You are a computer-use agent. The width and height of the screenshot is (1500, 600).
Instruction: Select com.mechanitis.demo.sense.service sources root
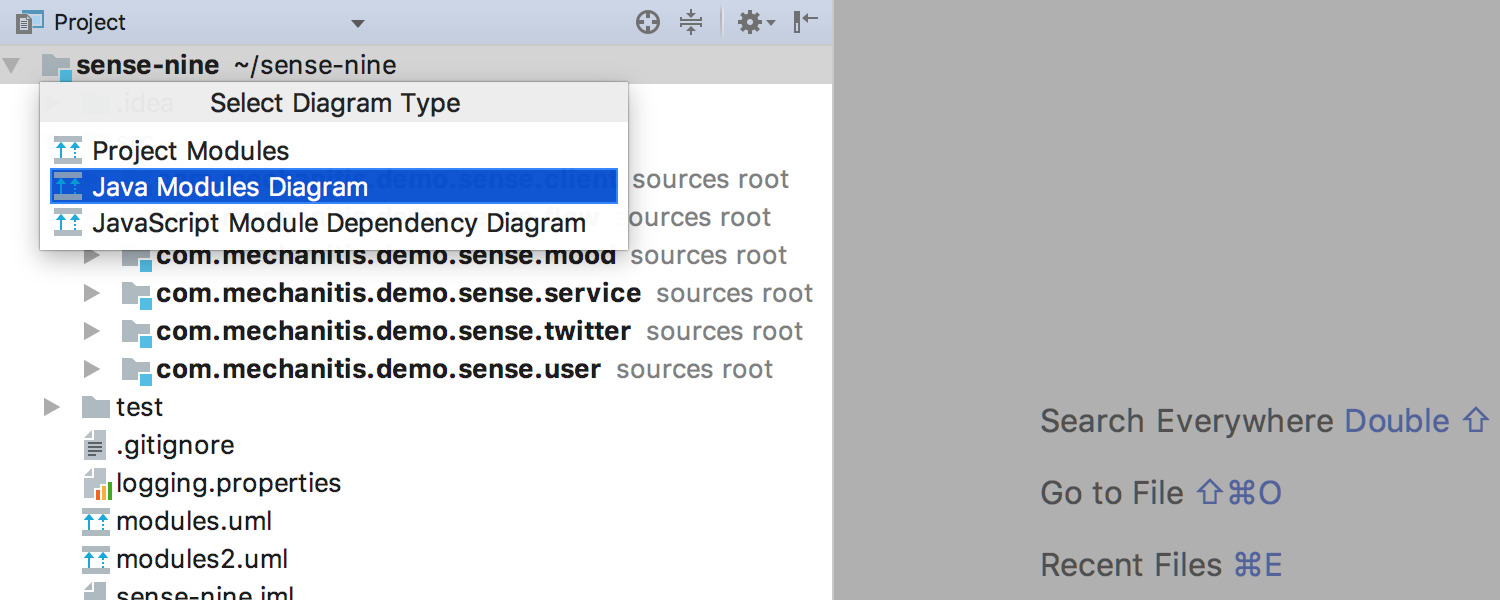pyautogui.click(x=398, y=294)
